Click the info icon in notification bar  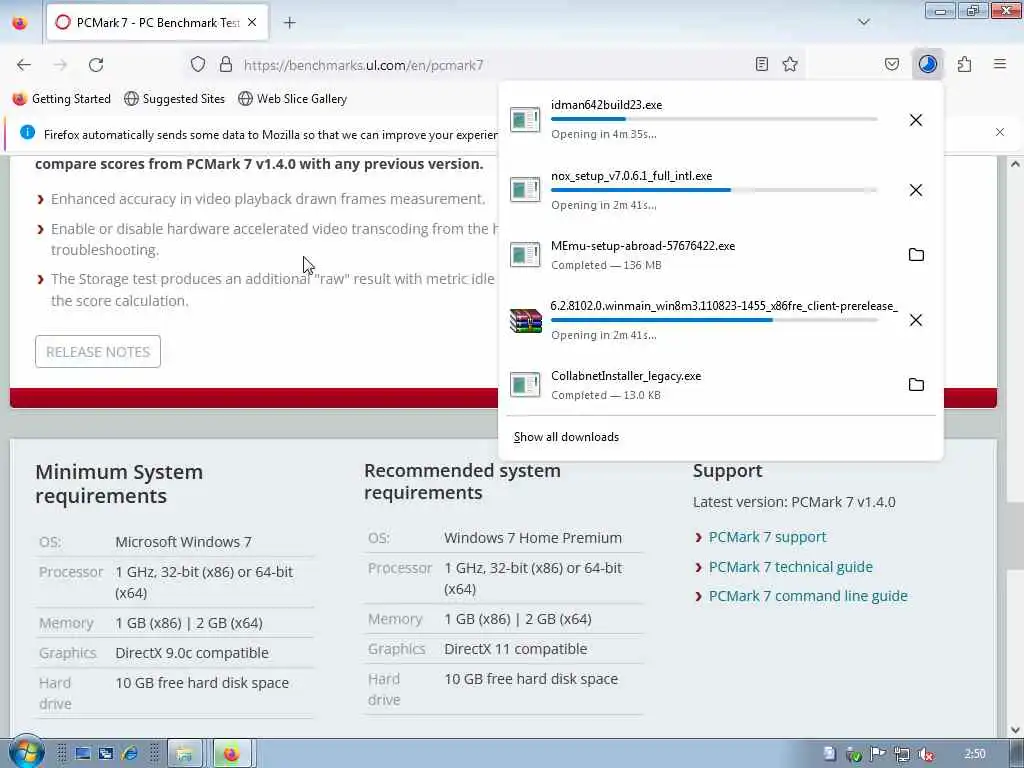point(27,133)
